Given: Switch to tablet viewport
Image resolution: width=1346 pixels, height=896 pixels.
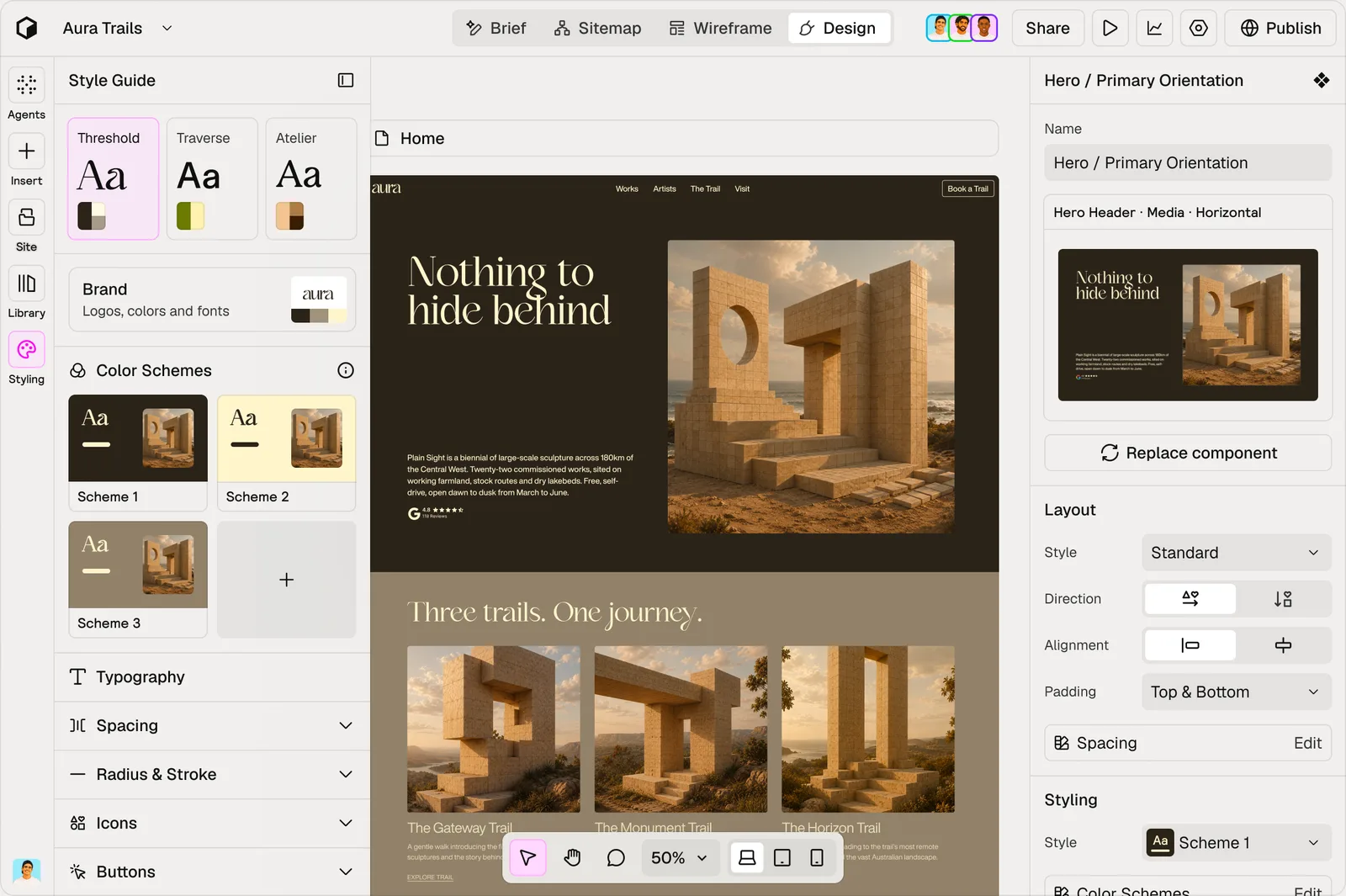Looking at the screenshot, I should pos(782,857).
